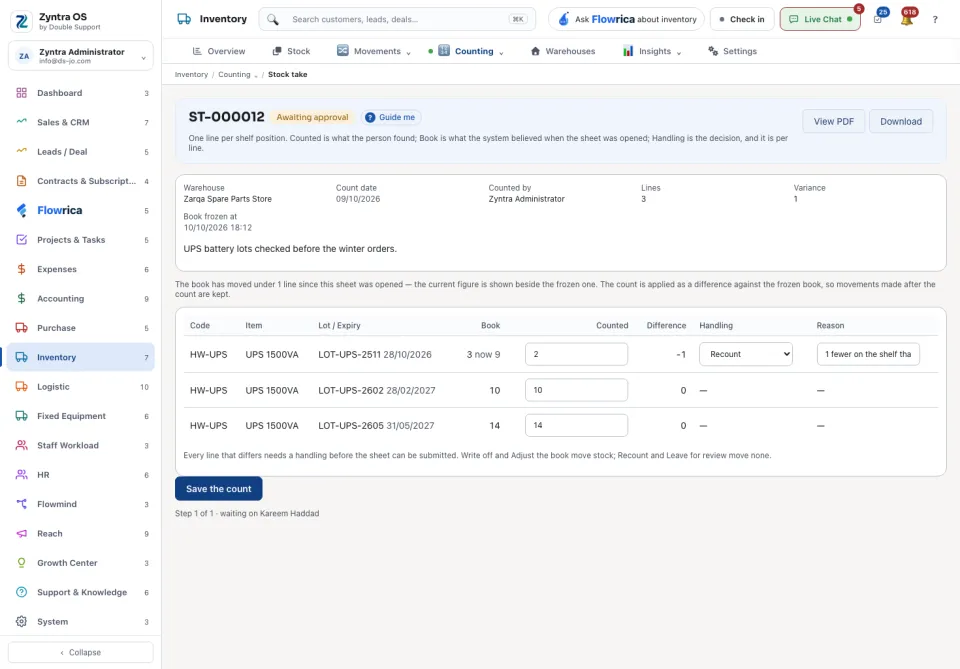
Task: Go to Growth Center
Action: [x=81, y=563]
